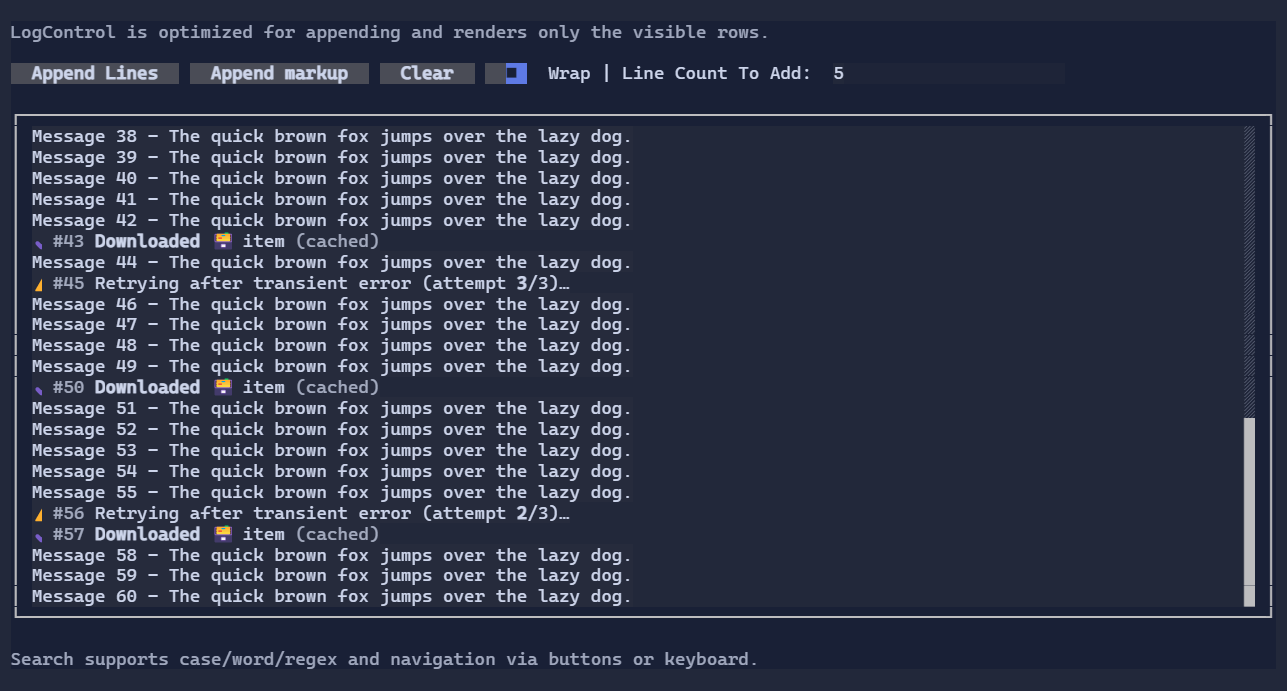Select the Message 41 log line
1287x691 pixels.
[332, 199]
